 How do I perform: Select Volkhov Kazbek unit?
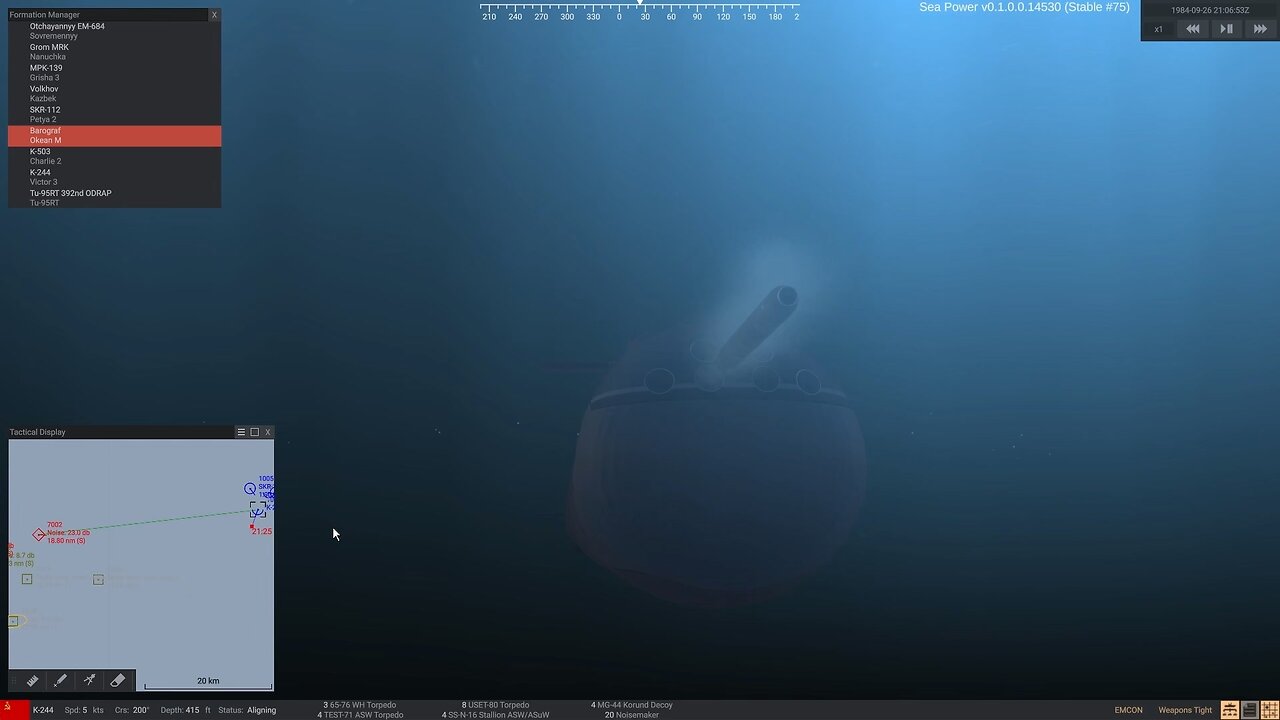(x=114, y=94)
